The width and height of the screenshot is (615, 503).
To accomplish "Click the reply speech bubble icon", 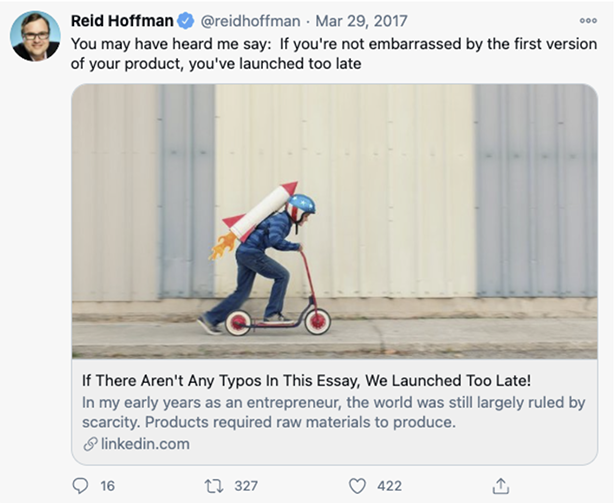I will pyautogui.click(x=81, y=486).
